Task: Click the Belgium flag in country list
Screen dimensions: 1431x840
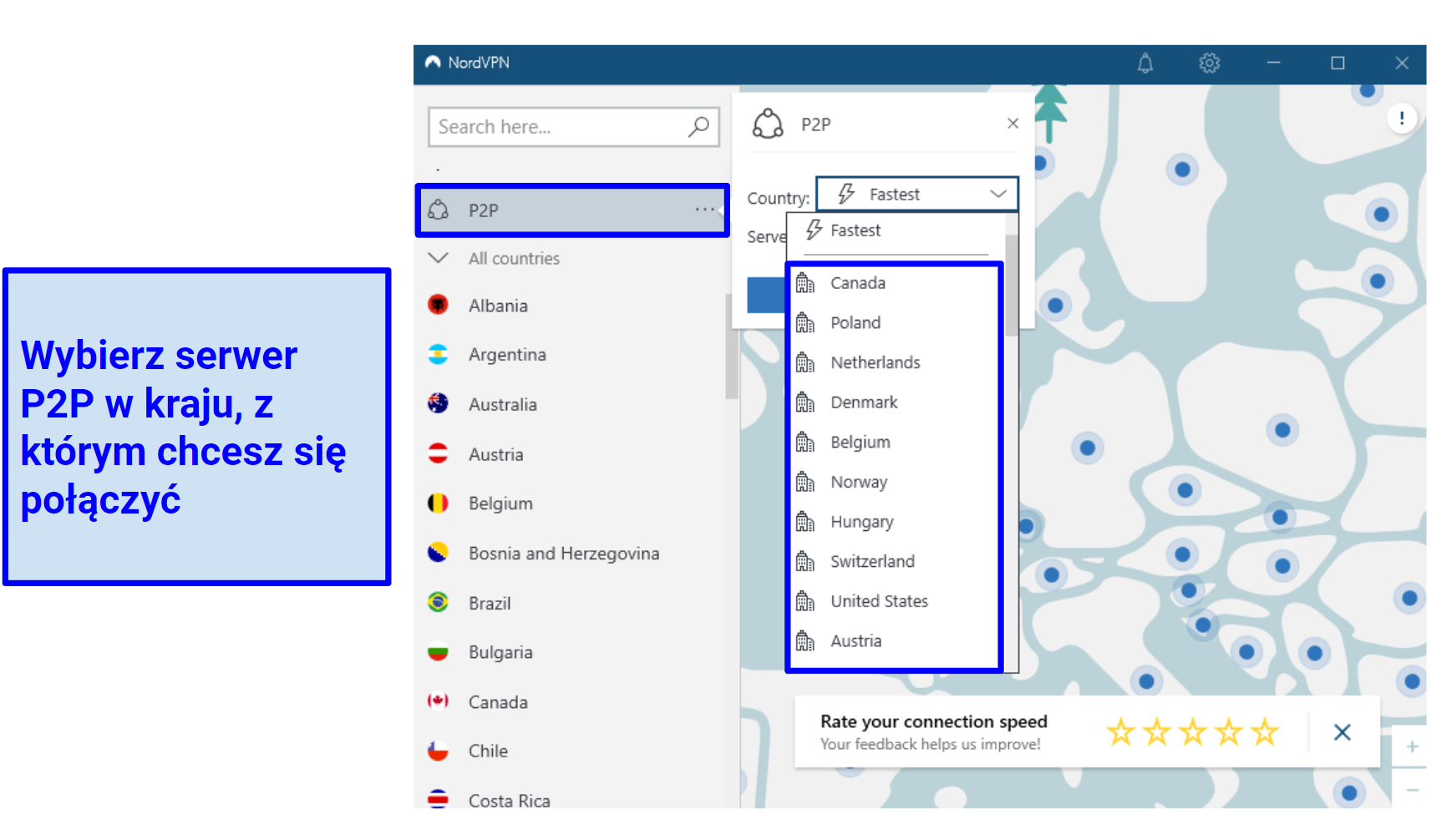Action: [438, 503]
